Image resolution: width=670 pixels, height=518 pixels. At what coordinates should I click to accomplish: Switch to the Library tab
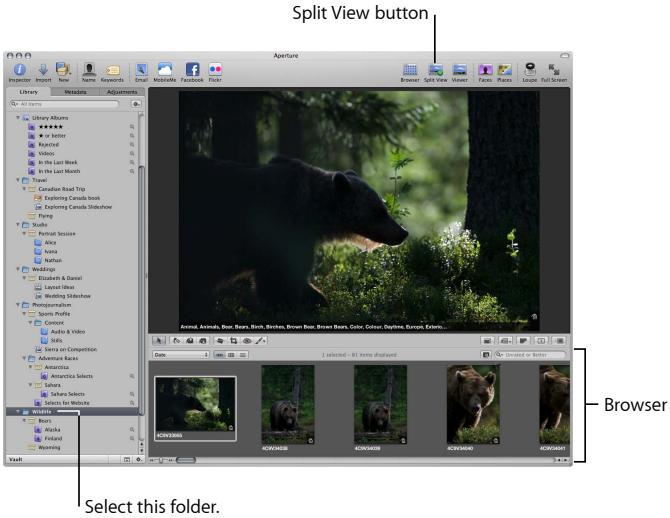[x=29, y=92]
